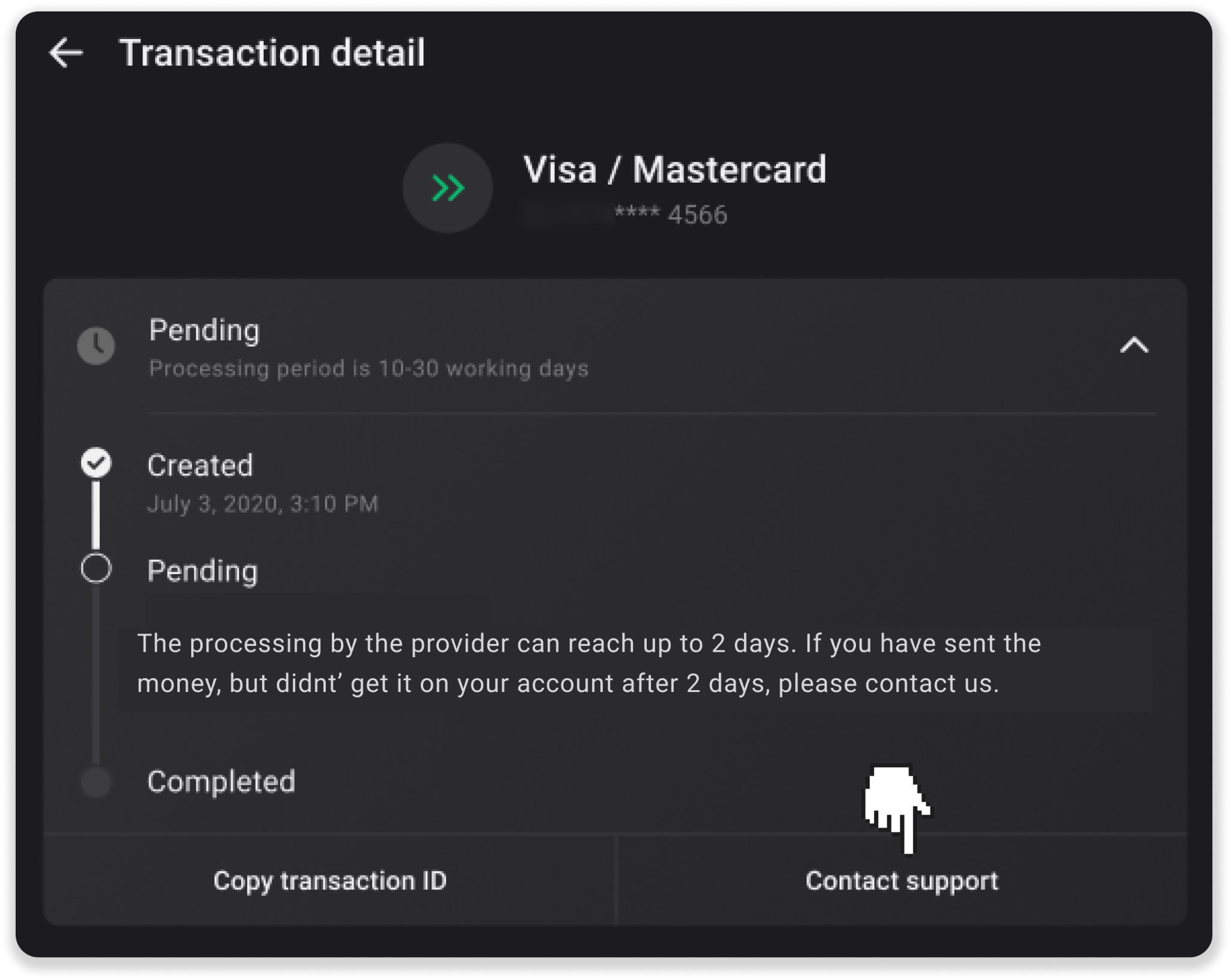Click the July 3, 2020 timestamp
Viewport: 1231px width, 980px height.
[263, 504]
